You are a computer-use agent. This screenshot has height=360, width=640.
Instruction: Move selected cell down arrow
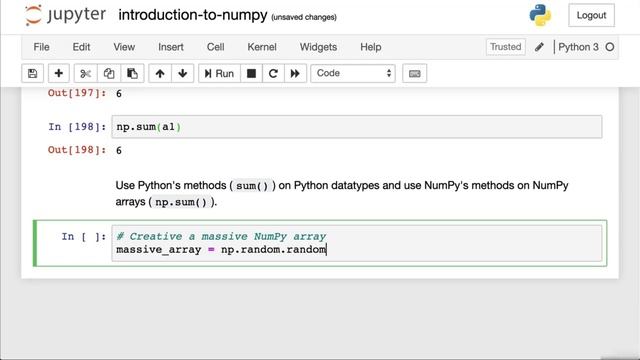182,73
